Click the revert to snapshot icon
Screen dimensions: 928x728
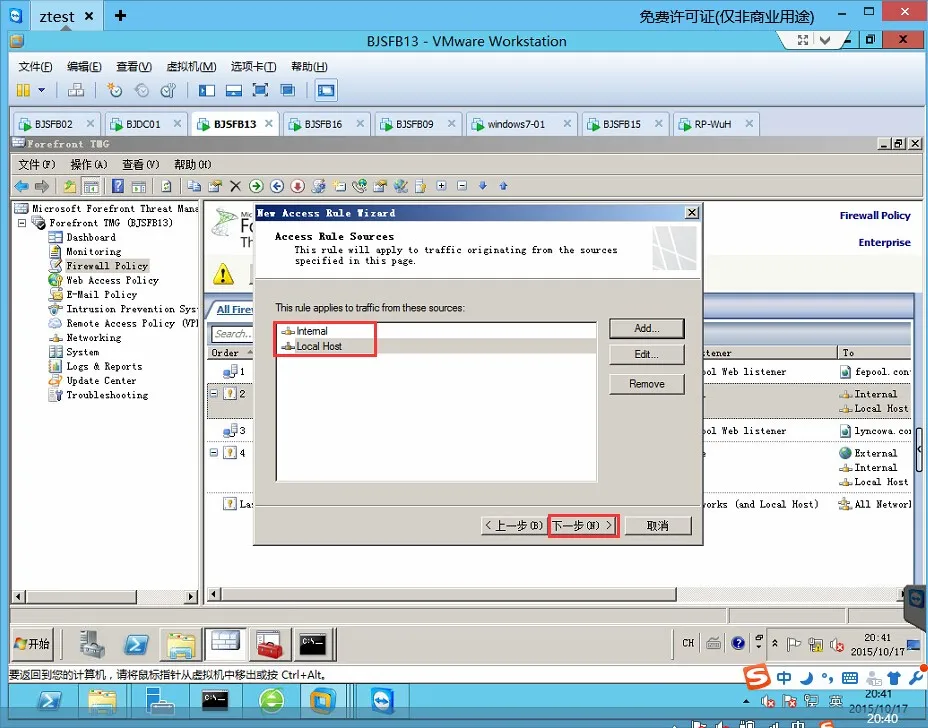pyautogui.click(x=141, y=90)
